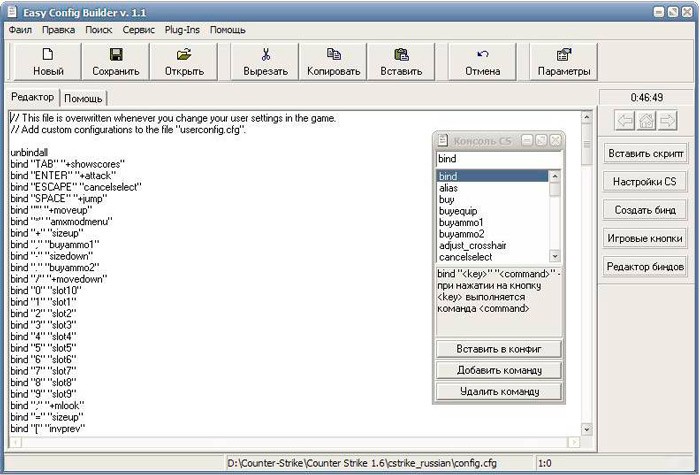This screenshot has height=475, width=700.
Task: Click the editor horizontal scroll left arrow
Action: point(15,442)
